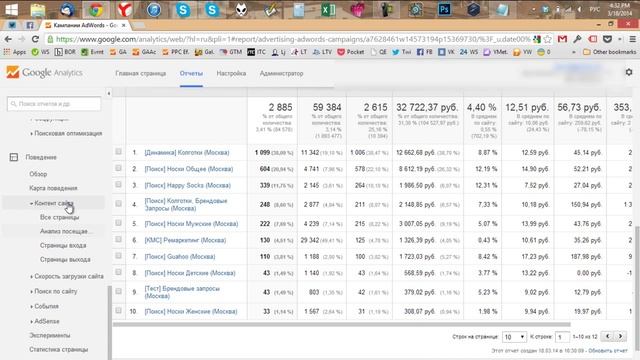Viewport: 640px width, 360px height.
Task: Open the Apps bookmark shortcut
Action: coord(15,52)
